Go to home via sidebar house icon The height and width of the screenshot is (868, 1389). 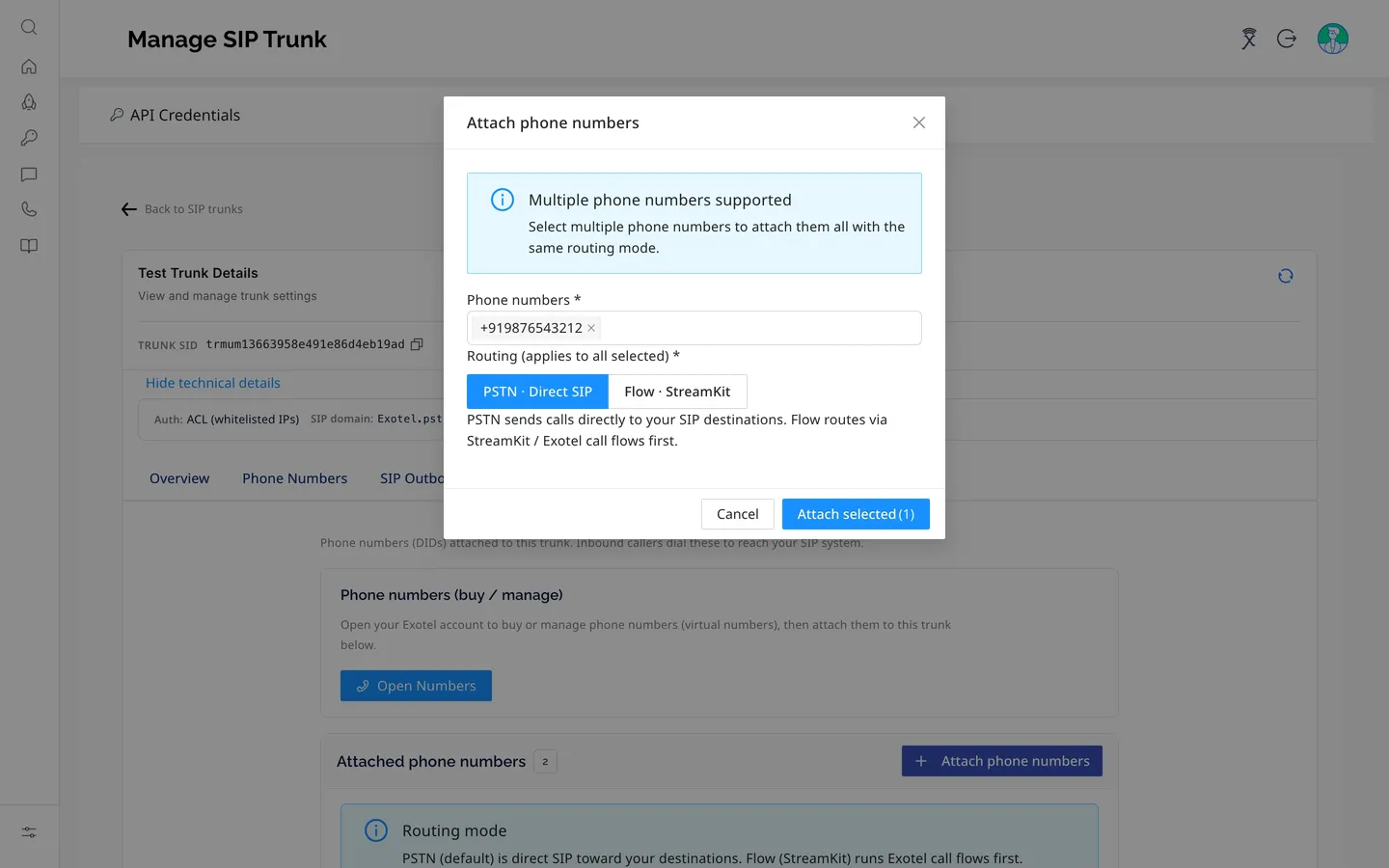pyautogui.click(x=29, y=67)
